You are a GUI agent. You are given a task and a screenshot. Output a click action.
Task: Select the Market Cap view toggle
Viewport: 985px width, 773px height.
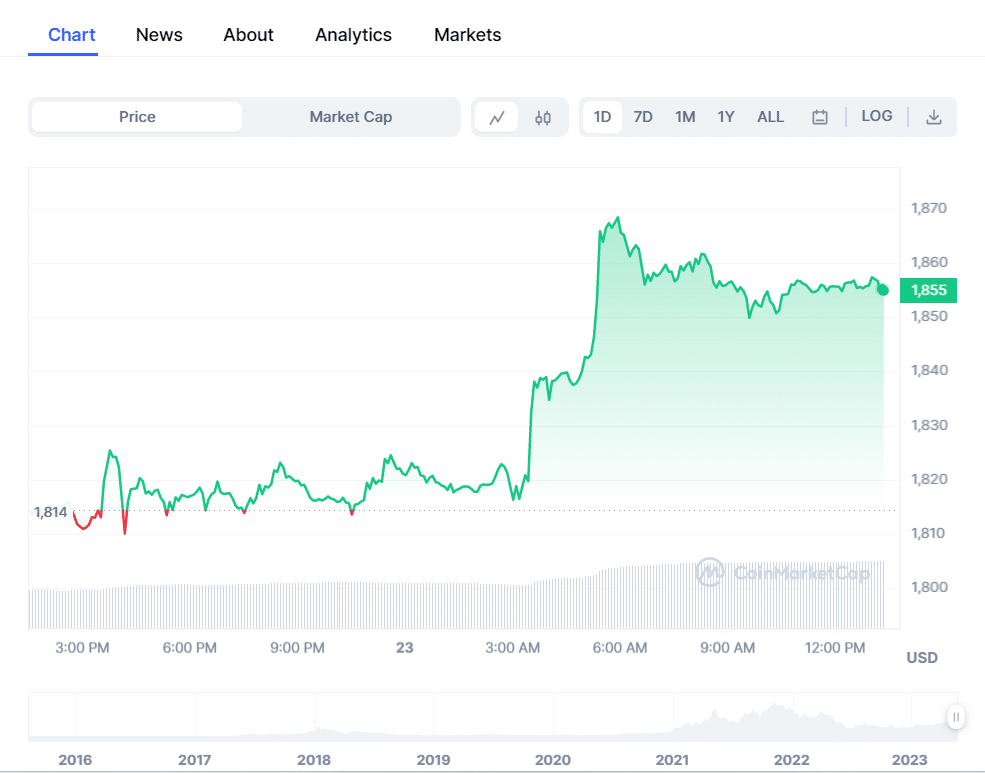click(x=351, y=117)
